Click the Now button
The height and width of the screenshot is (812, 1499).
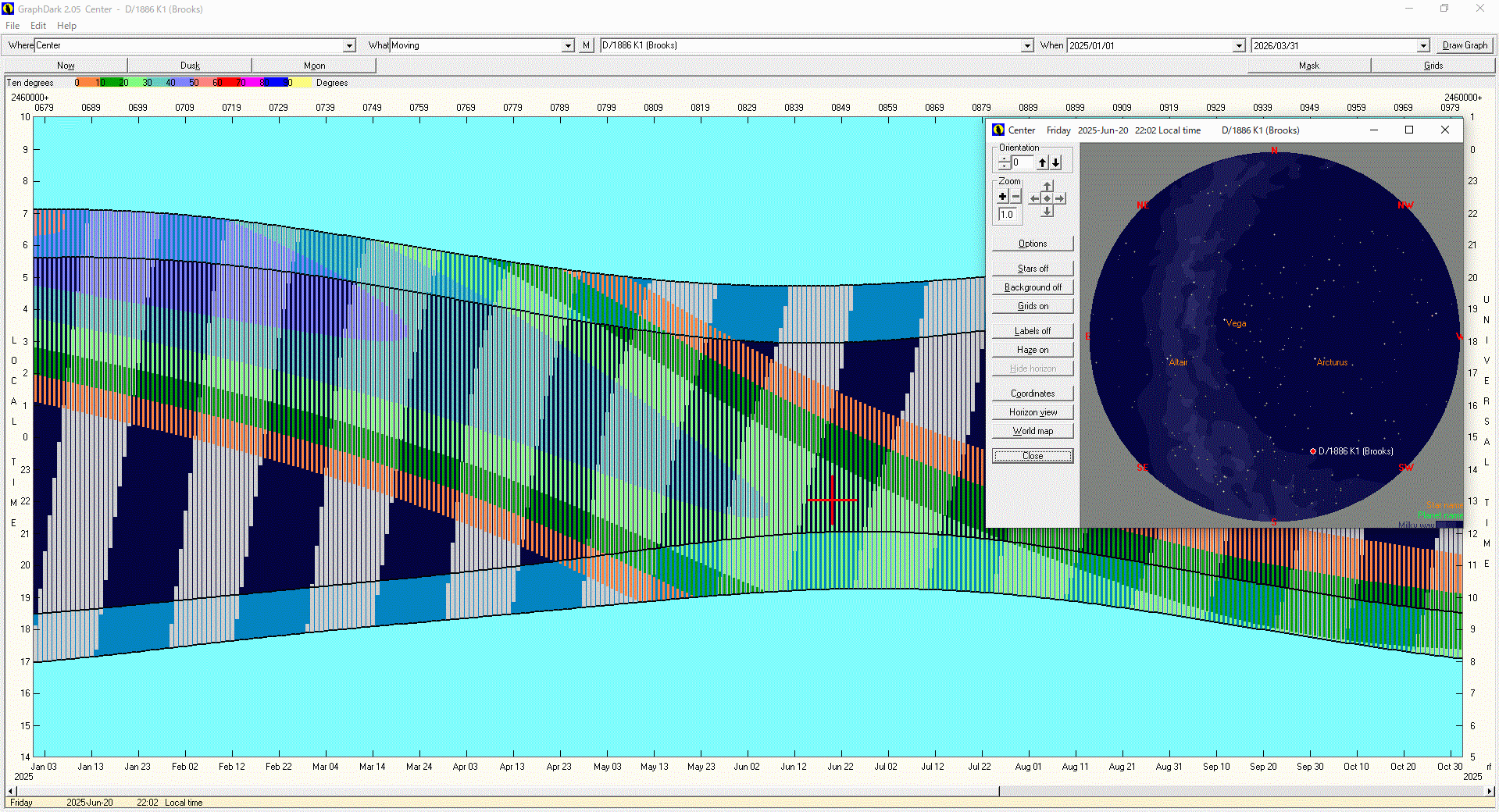point(66,66)
